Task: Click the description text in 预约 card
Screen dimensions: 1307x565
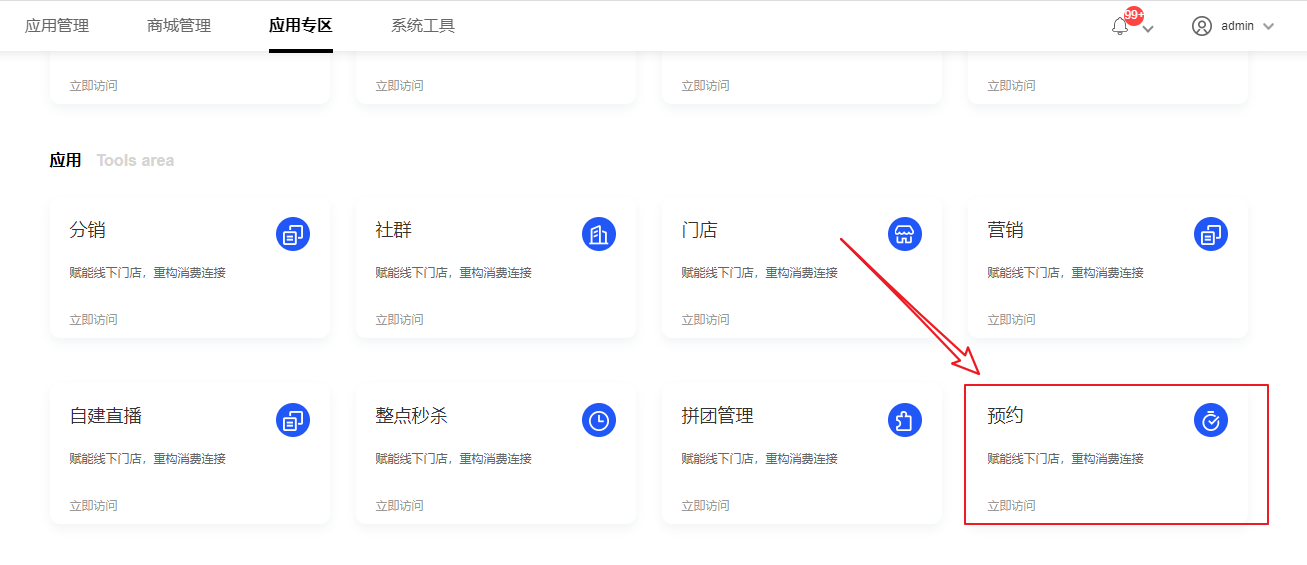Action: [1066, 459]
